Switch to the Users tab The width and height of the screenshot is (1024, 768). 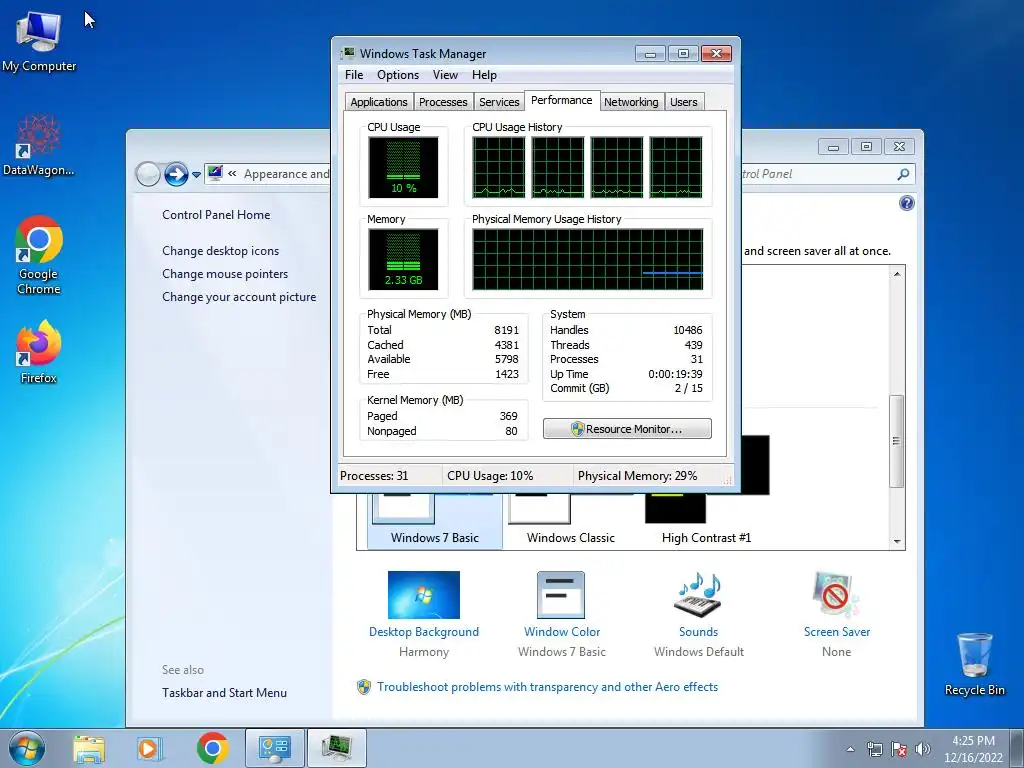[x=684, y=102]
